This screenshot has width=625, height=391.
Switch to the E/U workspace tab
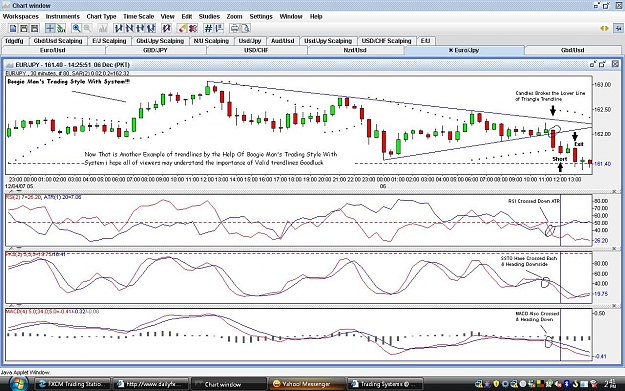pos(425,41)
